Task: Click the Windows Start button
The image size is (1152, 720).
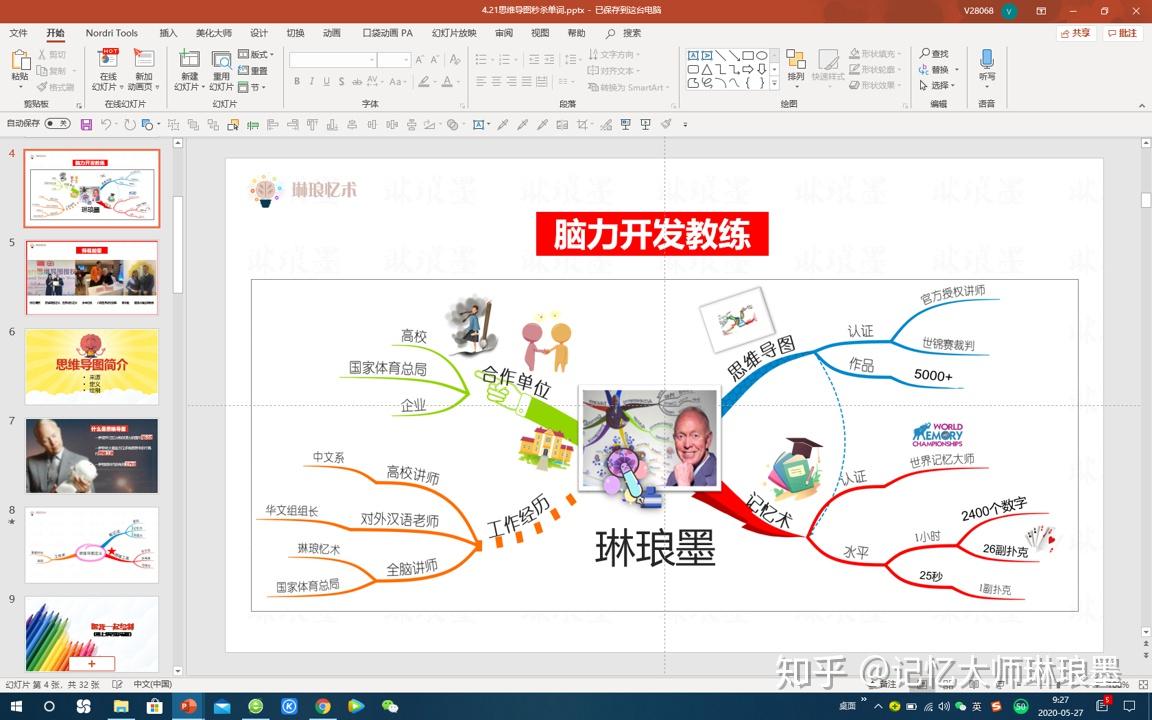Action: point(15,707)
